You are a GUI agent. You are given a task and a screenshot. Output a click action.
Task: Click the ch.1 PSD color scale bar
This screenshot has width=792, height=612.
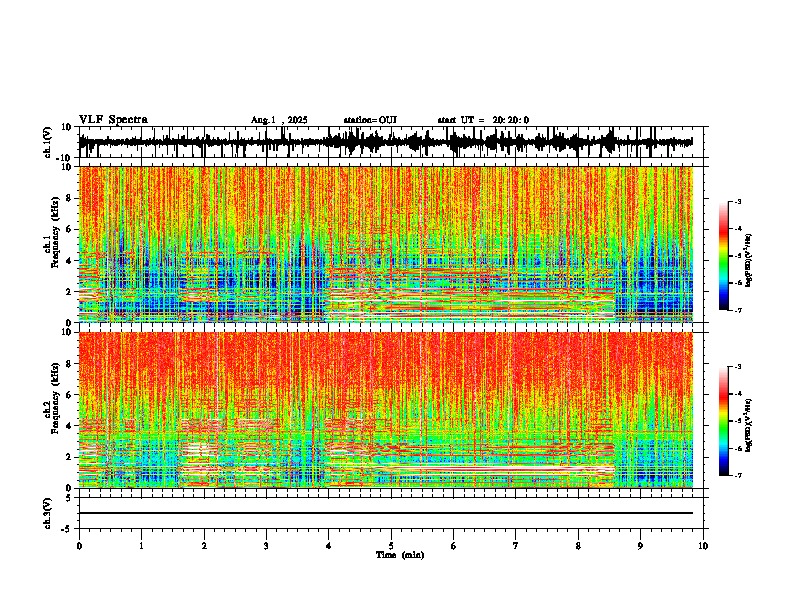click(724, 256)
